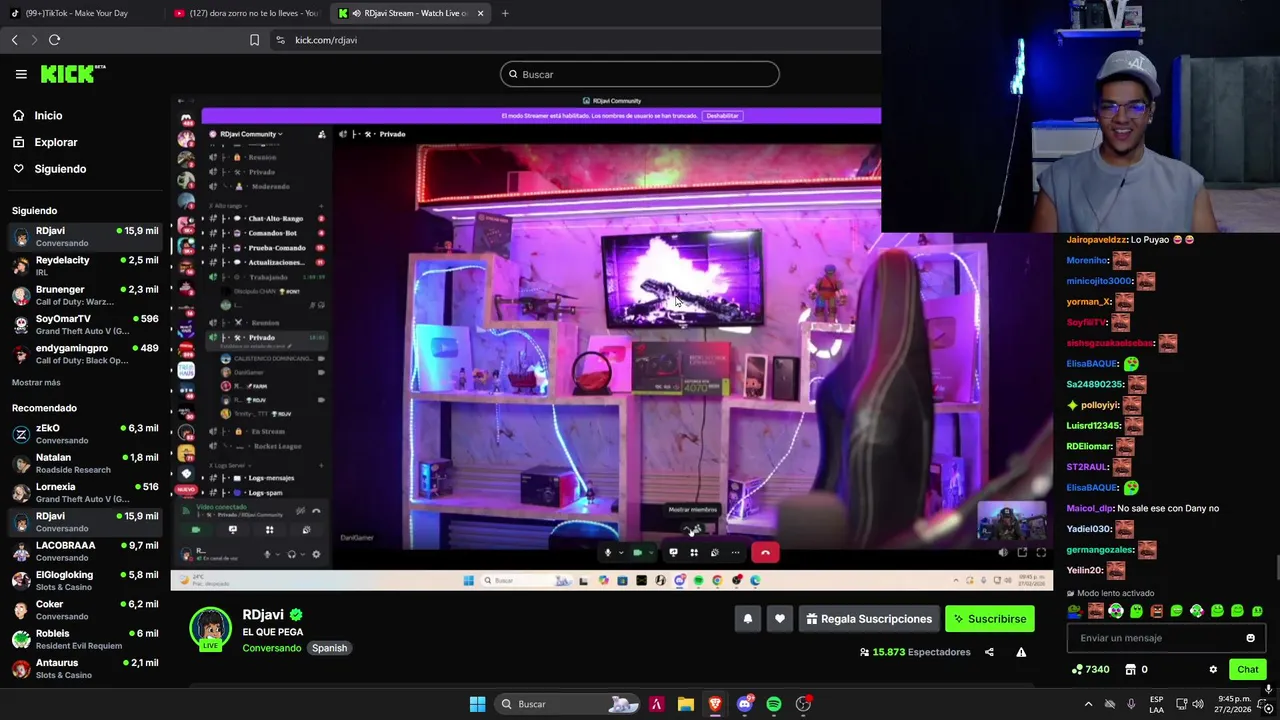1280x720 pixels.
Task: Open File Explorer from the taskbar
Action: coord(685,704)
